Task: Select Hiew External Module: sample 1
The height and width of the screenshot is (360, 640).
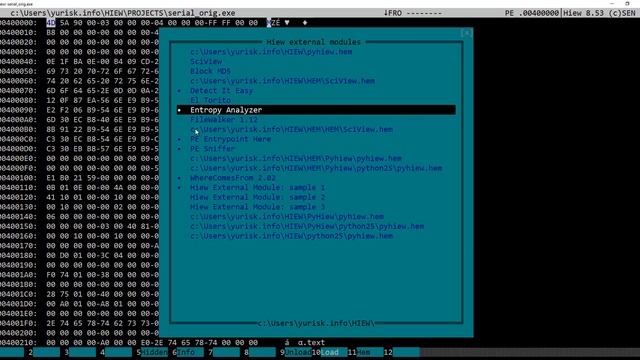Action: point(258,188)
